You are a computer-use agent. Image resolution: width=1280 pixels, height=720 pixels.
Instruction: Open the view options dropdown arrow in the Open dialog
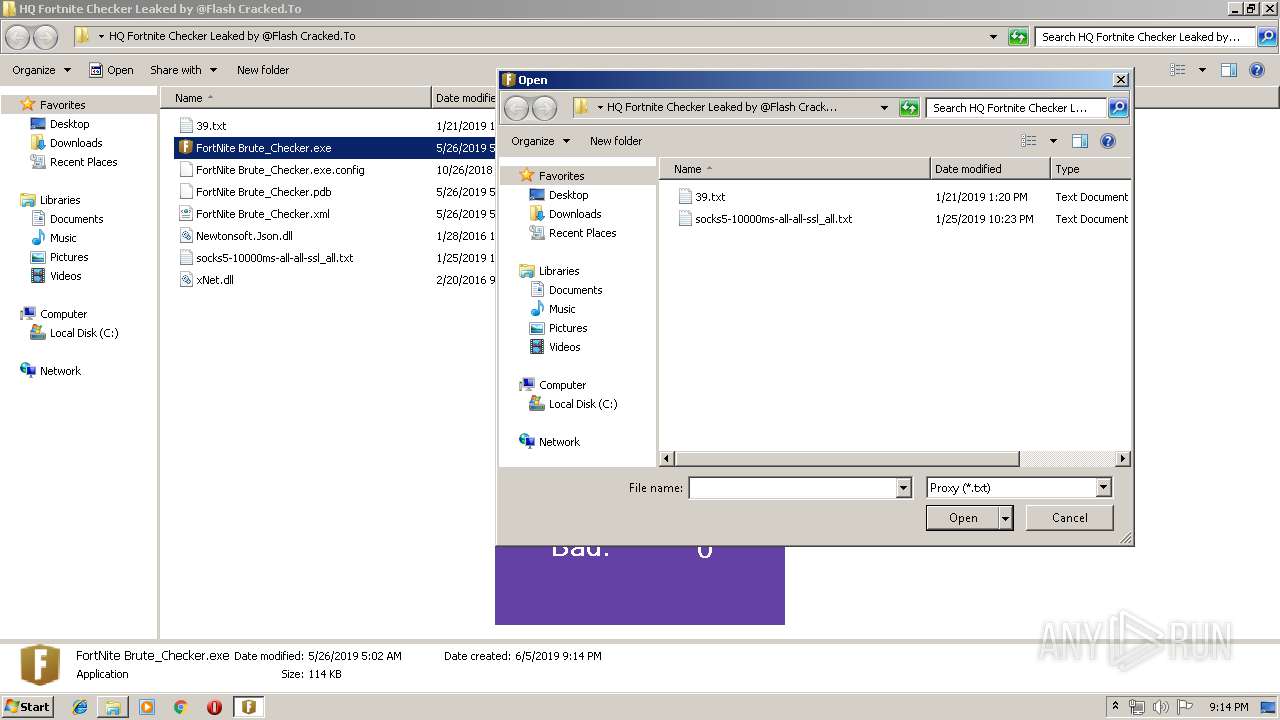1053,141
